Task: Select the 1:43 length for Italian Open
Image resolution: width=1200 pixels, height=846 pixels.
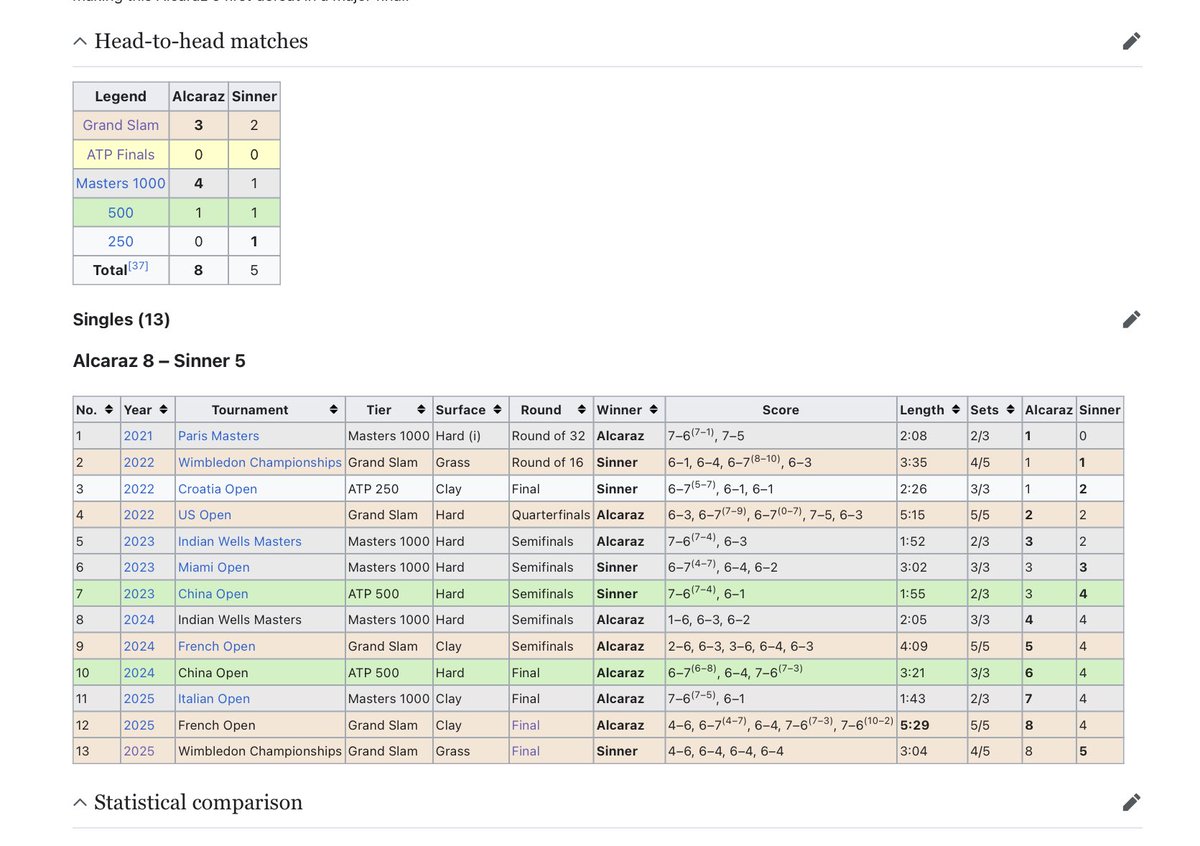Action: pyautogui.click(x=914, y=699)
